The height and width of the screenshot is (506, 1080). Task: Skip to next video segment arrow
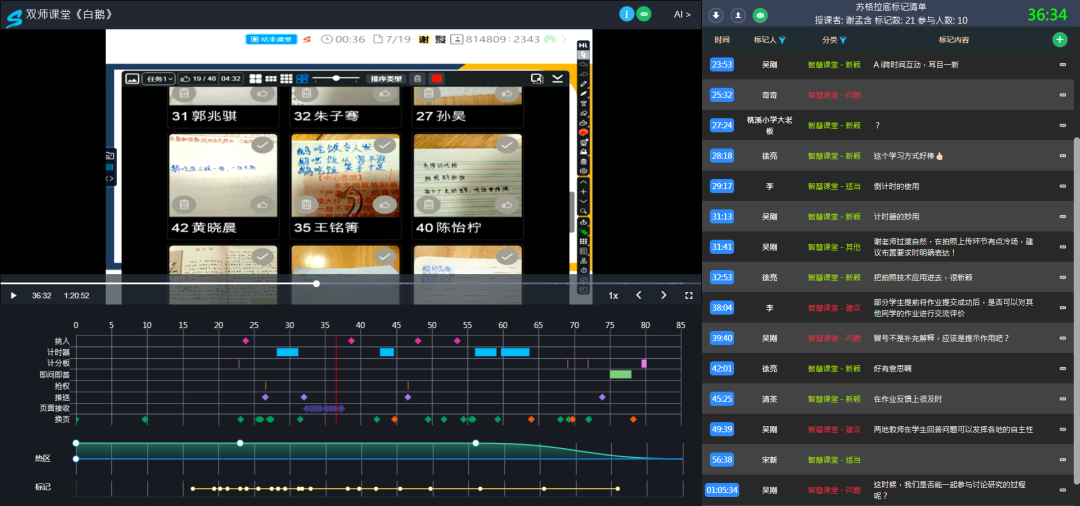(663, 296)
